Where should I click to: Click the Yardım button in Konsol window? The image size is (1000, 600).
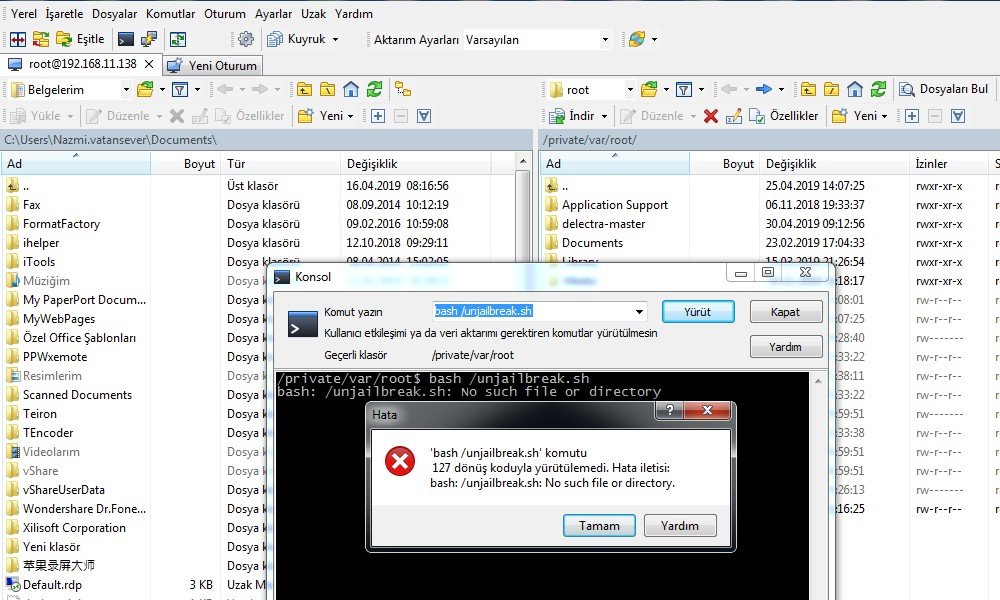[x=785, y=347]
